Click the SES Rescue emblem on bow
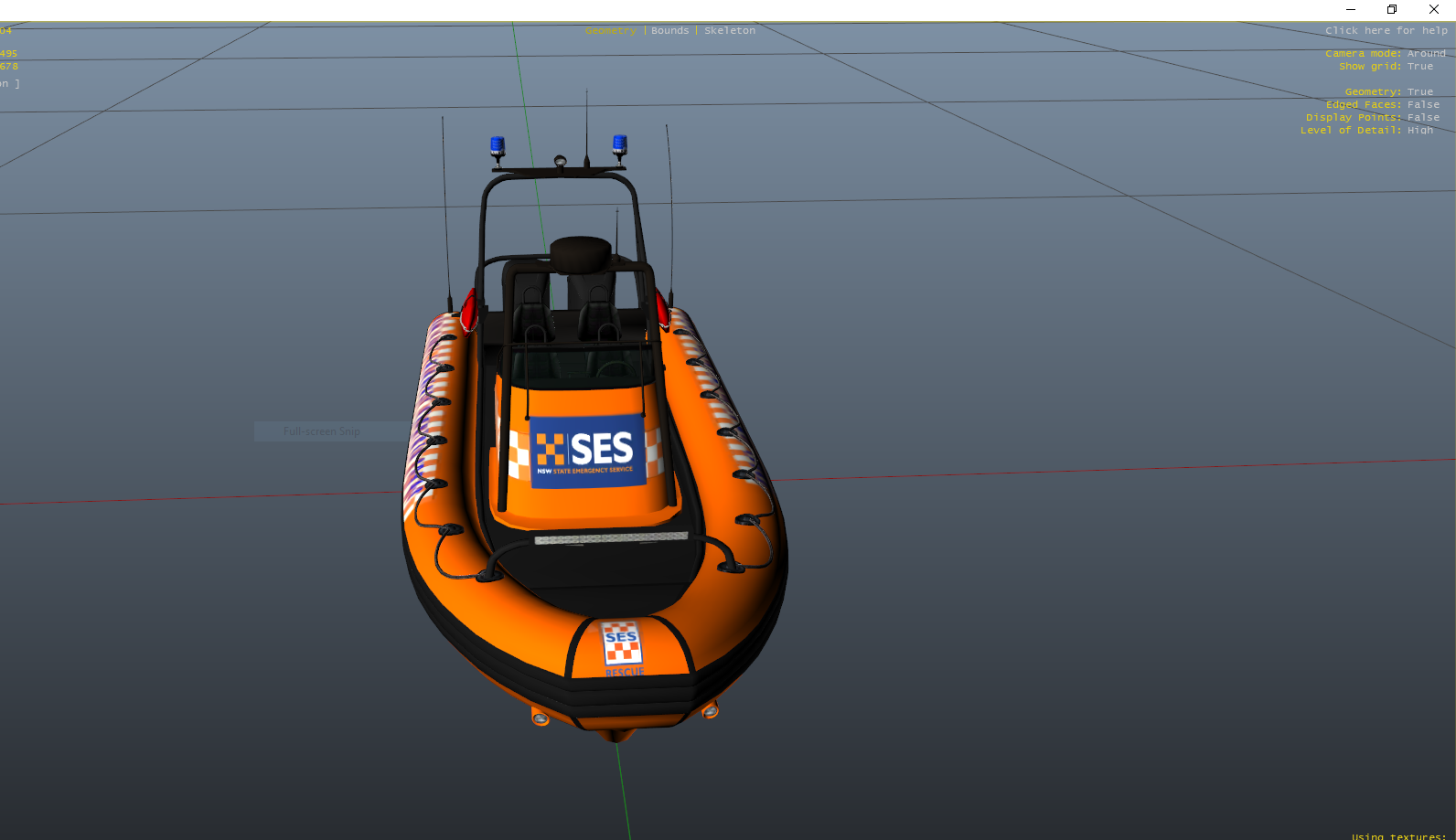This screenshot has width=1456, height=840. click(x=622, y=645)
